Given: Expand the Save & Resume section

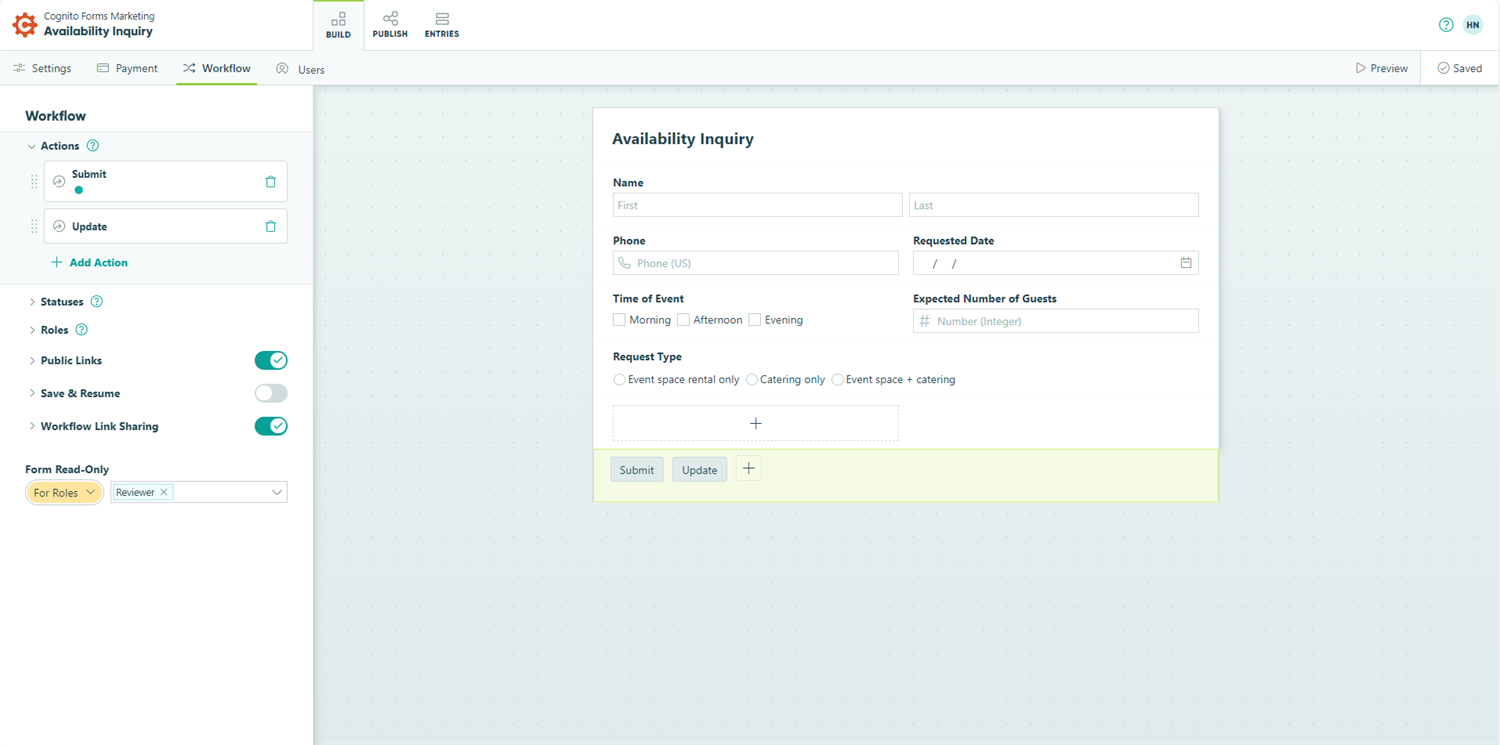Looking at the screenshot, I should pyautogui.click(x=32, y=393).
